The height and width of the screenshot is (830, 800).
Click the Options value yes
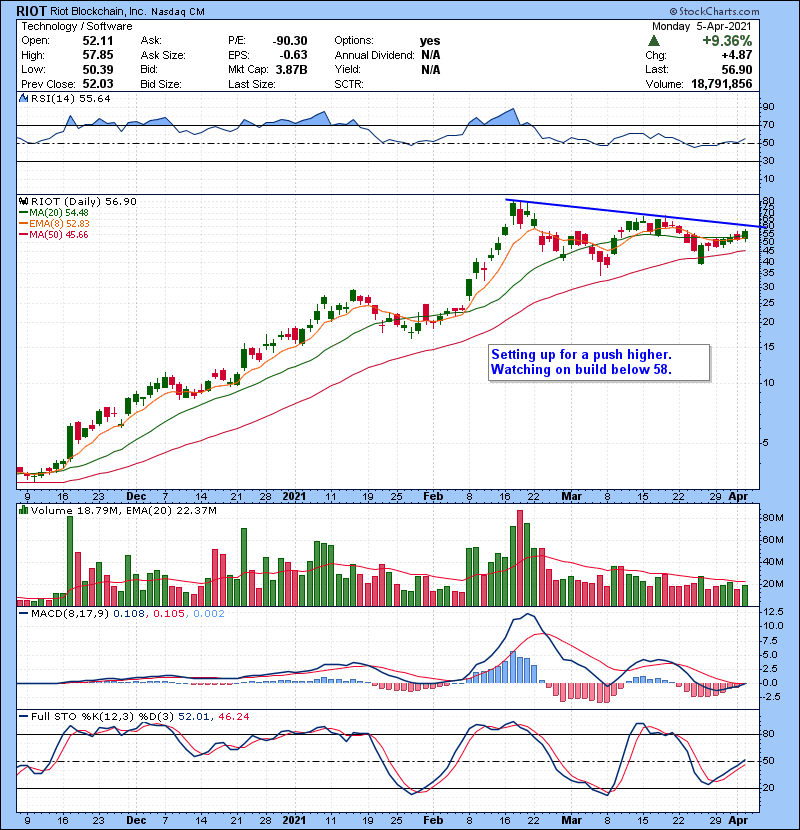pos(430,41)
